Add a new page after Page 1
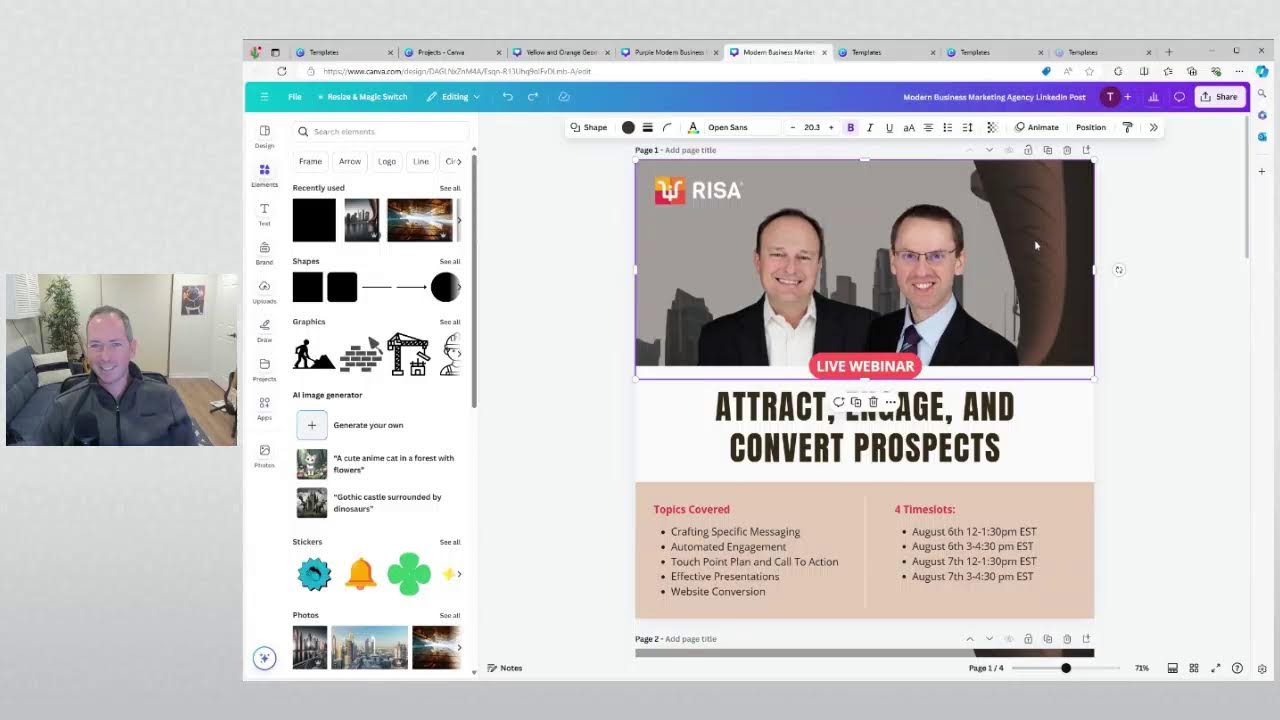1280x720 pixels. 1086,150
